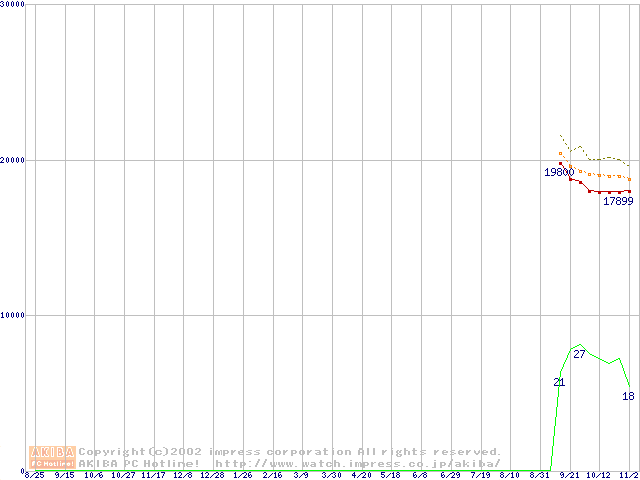Select the 17899 price data label
Screen dimensions: 640x480
pyautogui.click(x=617, y=201)
